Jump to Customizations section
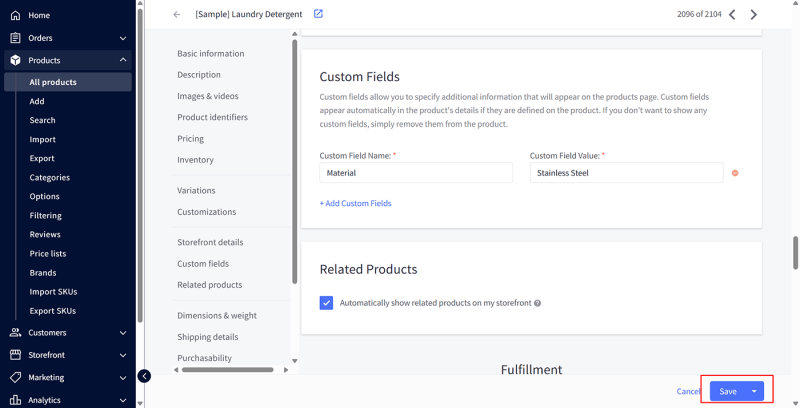This screenshot has width=800, height=408. click(x=207, y=212)
